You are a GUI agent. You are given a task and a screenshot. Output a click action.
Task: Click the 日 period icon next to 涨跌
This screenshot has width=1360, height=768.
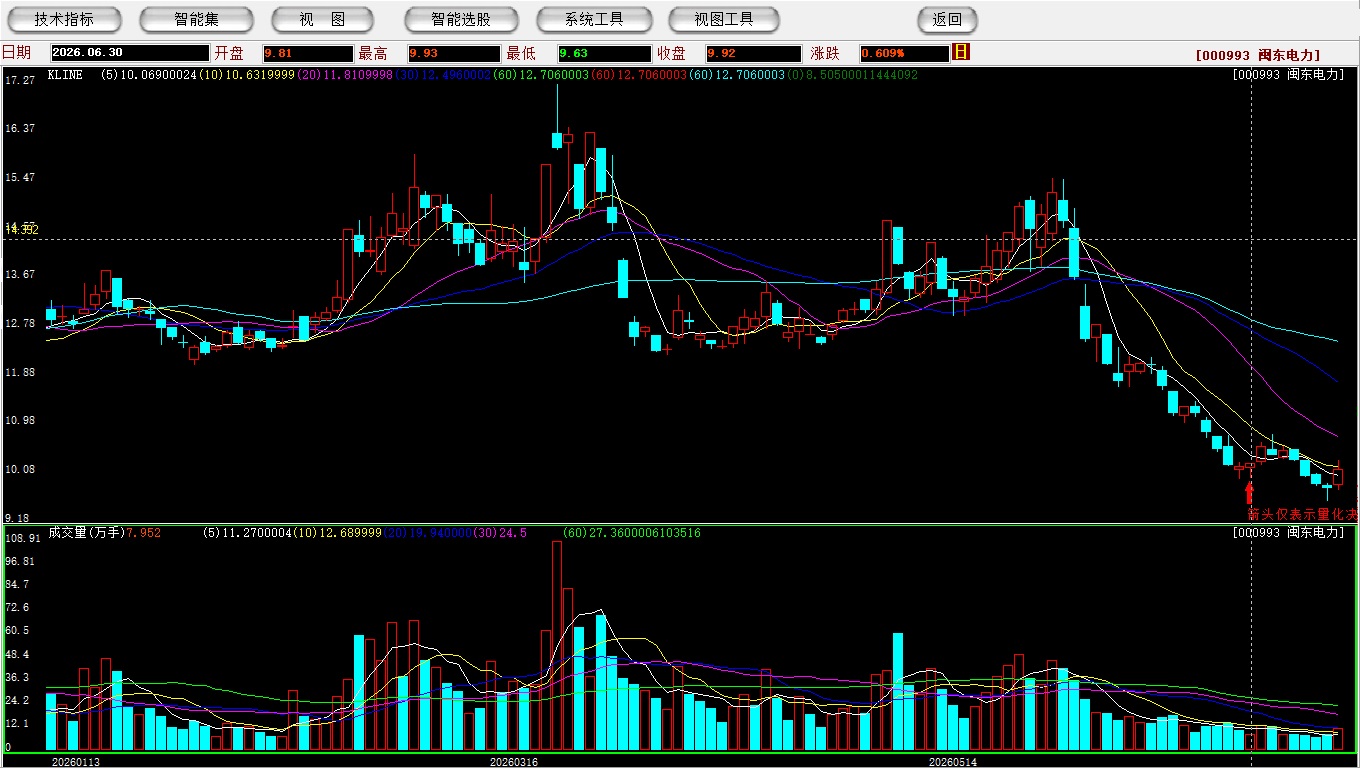(961, 52)
